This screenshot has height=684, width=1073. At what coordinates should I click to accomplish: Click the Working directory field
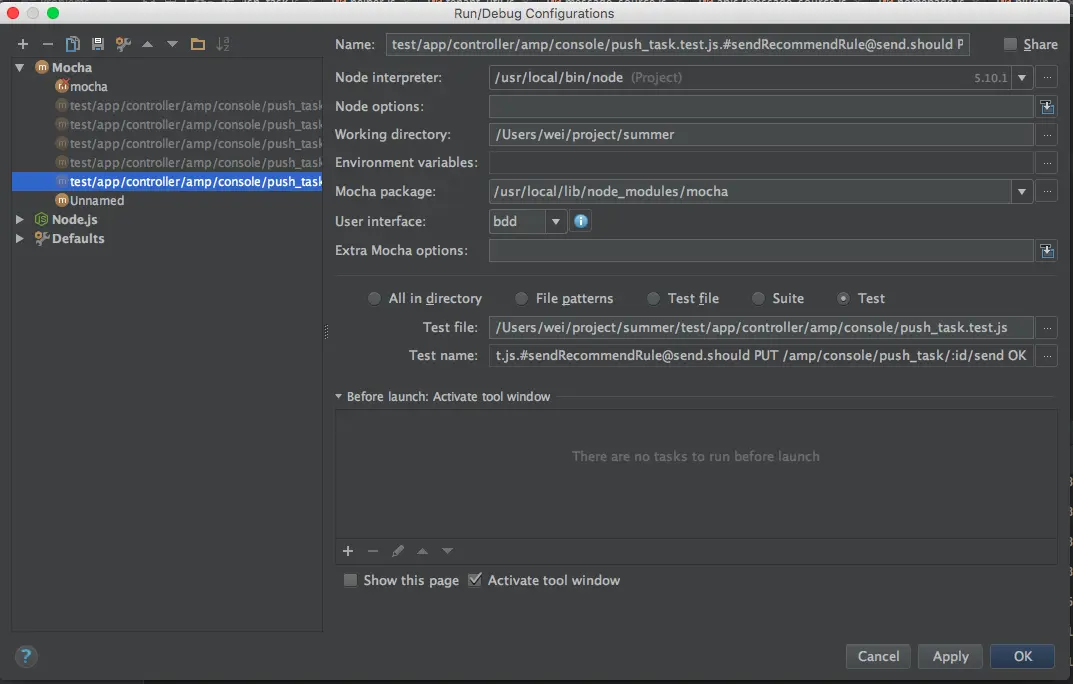tap(761, 135)
